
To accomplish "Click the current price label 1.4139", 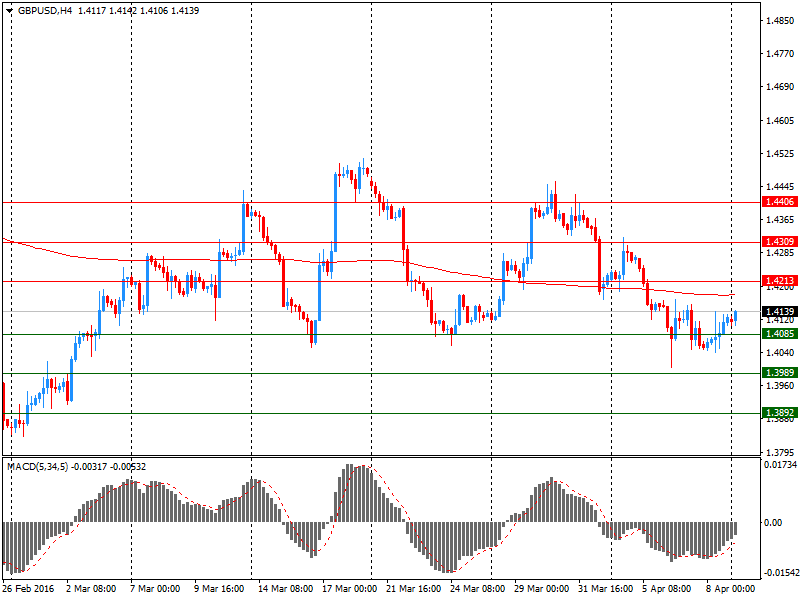I will coord(780,311).
